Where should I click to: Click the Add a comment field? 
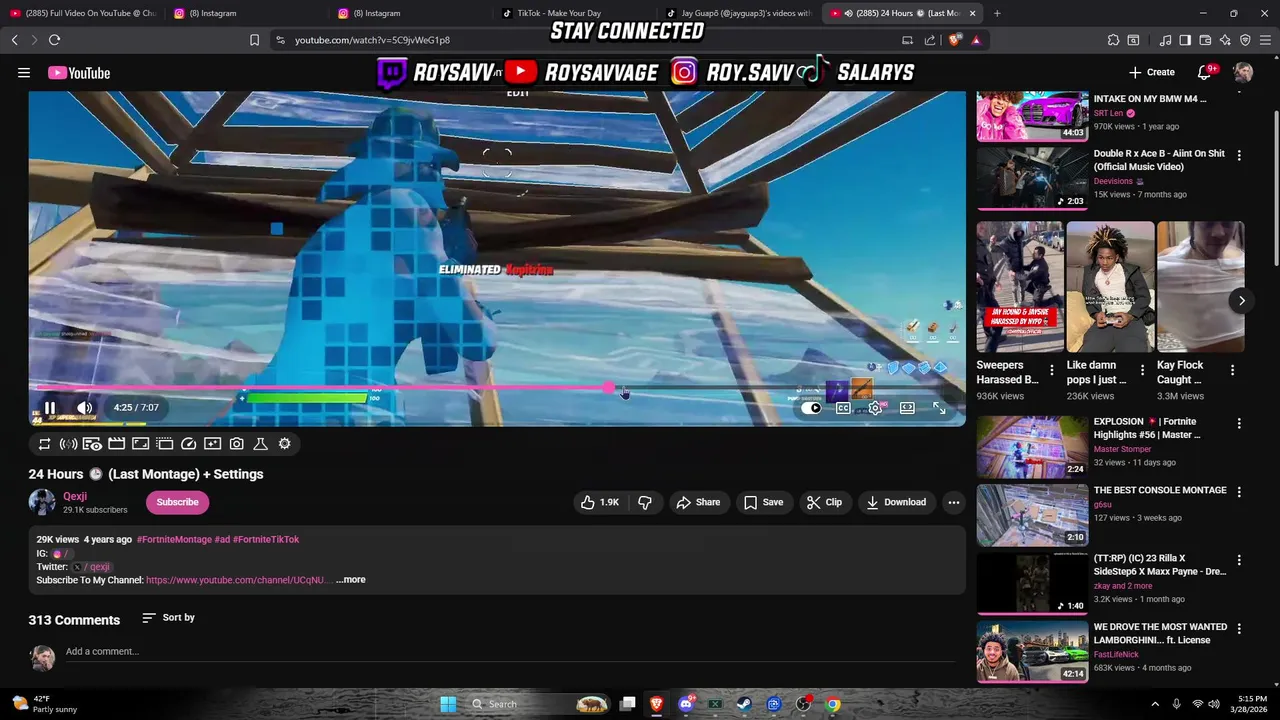pyautogui.click(x=510, y=652)
